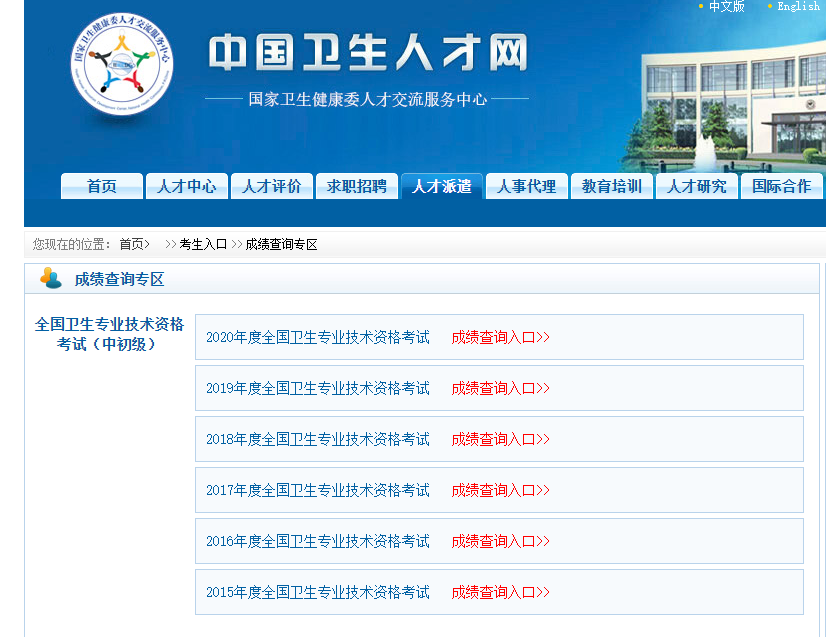826x637 pixels.
Task: Open the 教育培训 tab
Action: click(x=611, y=186)
